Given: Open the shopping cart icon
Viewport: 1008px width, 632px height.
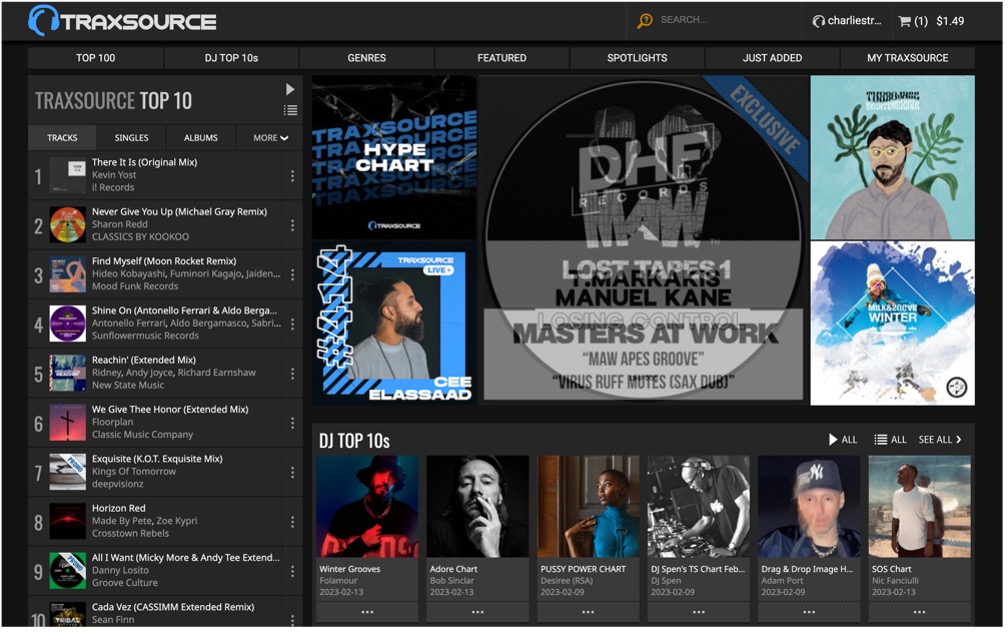Looking at the screenshot, I should pos(904,21).
